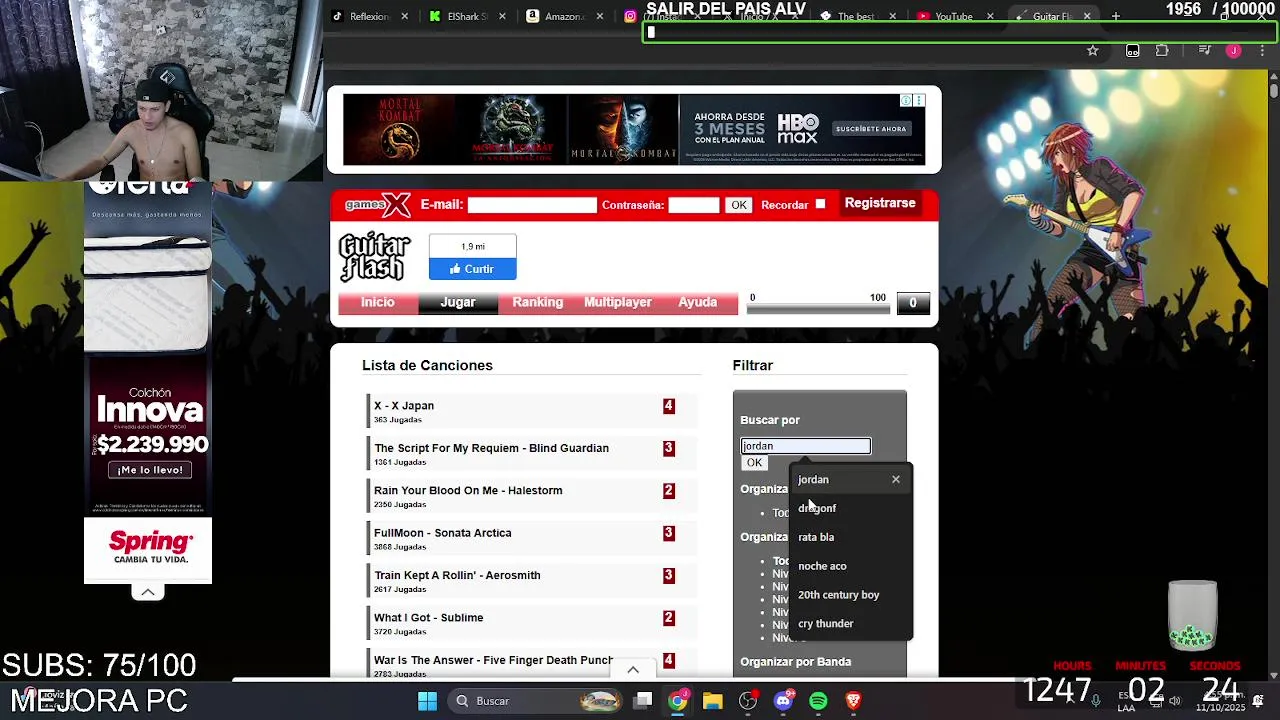Open Task View in the taskbar
This screenshot has height=720, width=1280.
click(643, 701)
